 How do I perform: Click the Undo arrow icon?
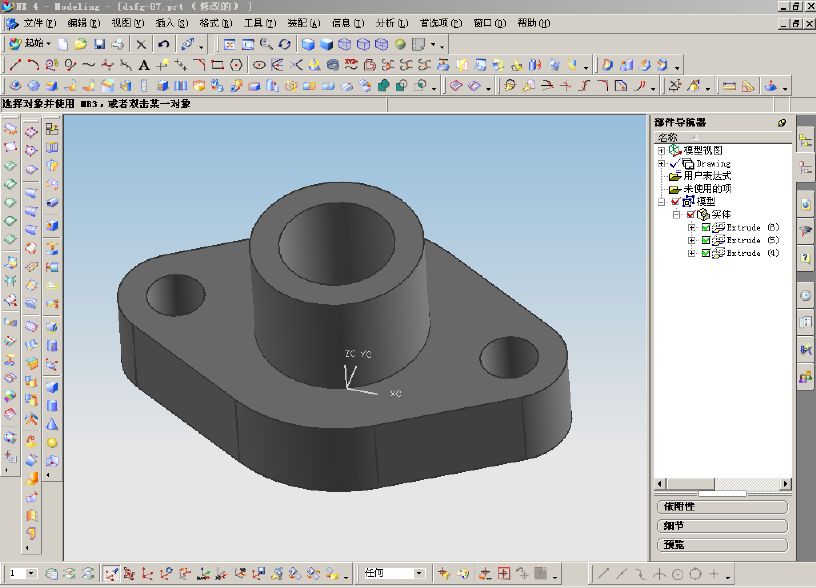coord(164,45)
